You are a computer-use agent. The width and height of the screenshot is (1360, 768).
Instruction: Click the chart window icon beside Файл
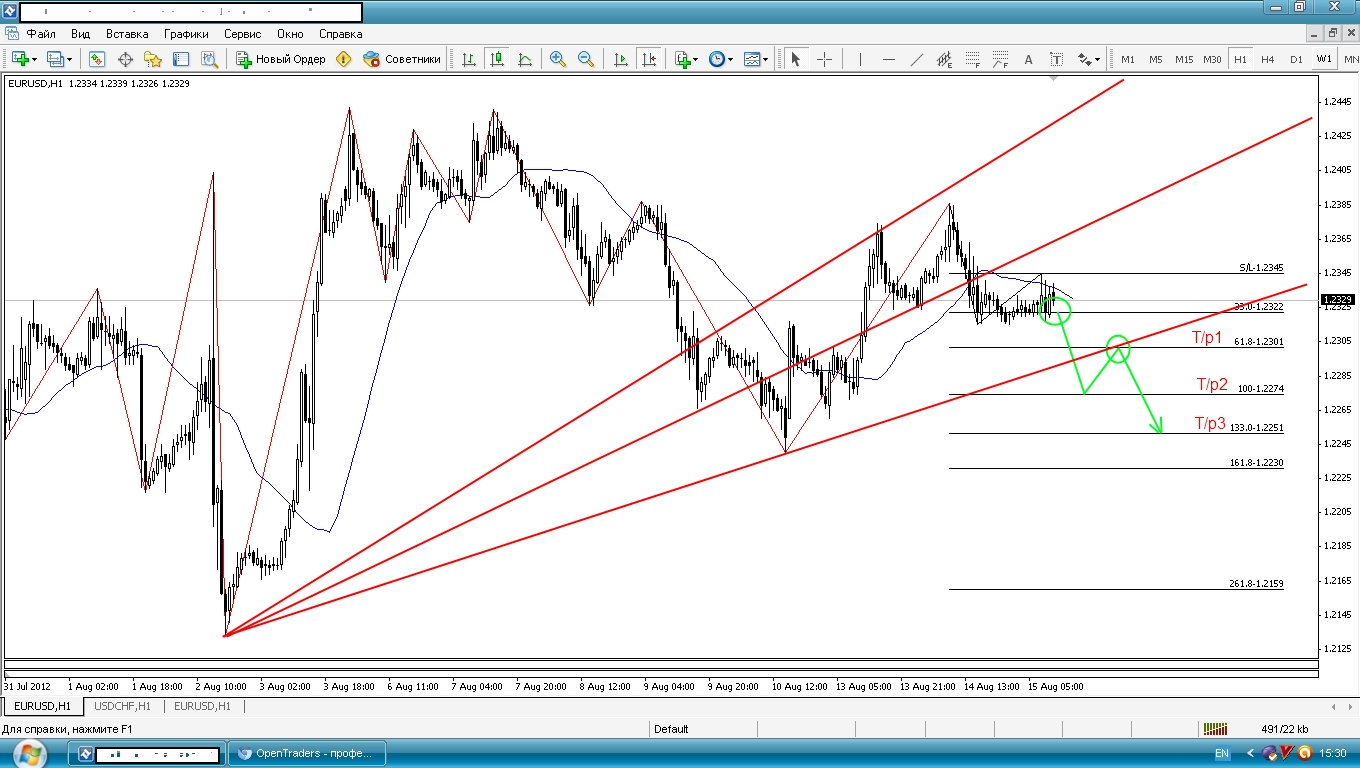12,33
